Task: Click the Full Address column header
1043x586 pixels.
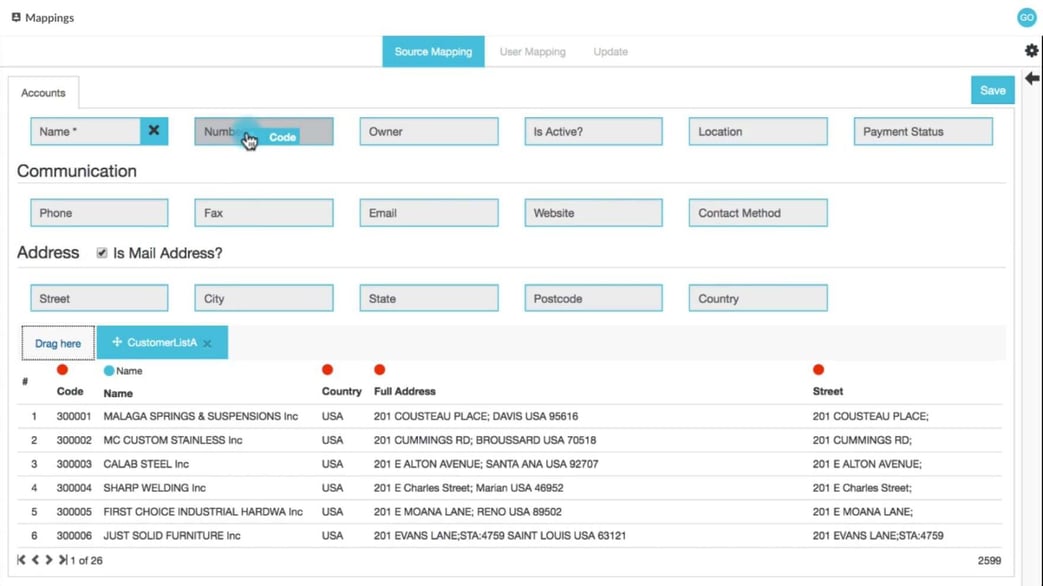Action: (x=404, y=391)
